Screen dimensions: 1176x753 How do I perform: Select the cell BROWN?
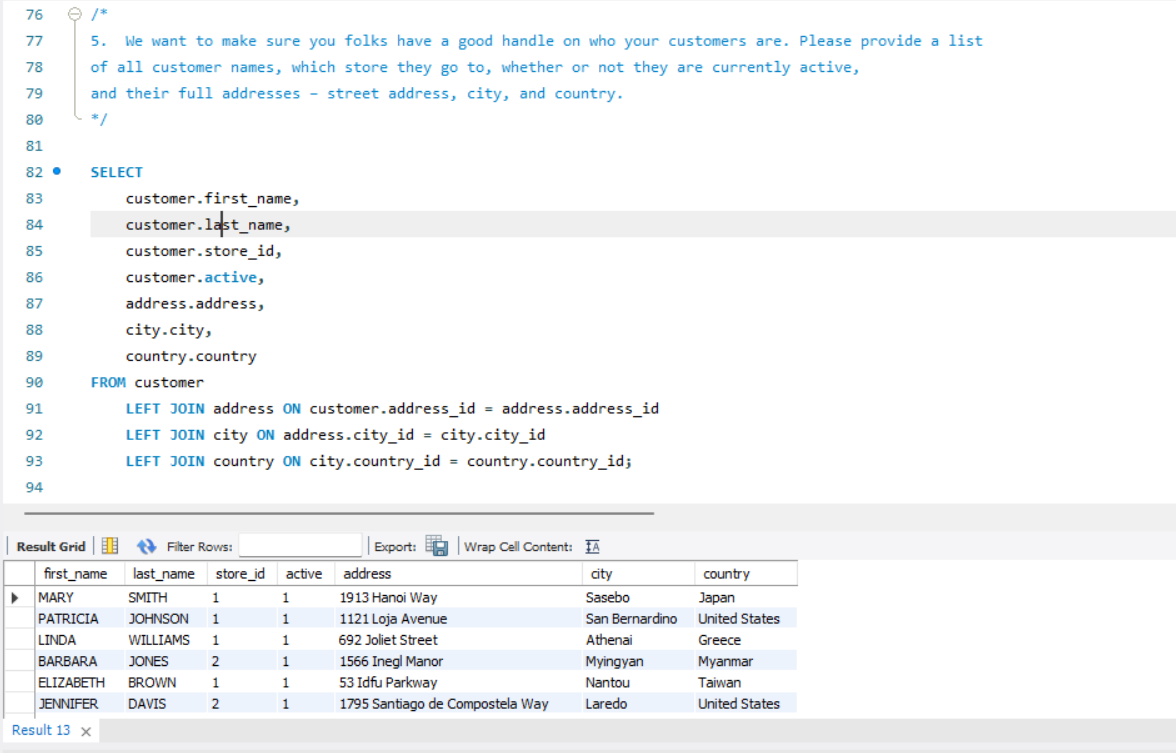[166, 682]
